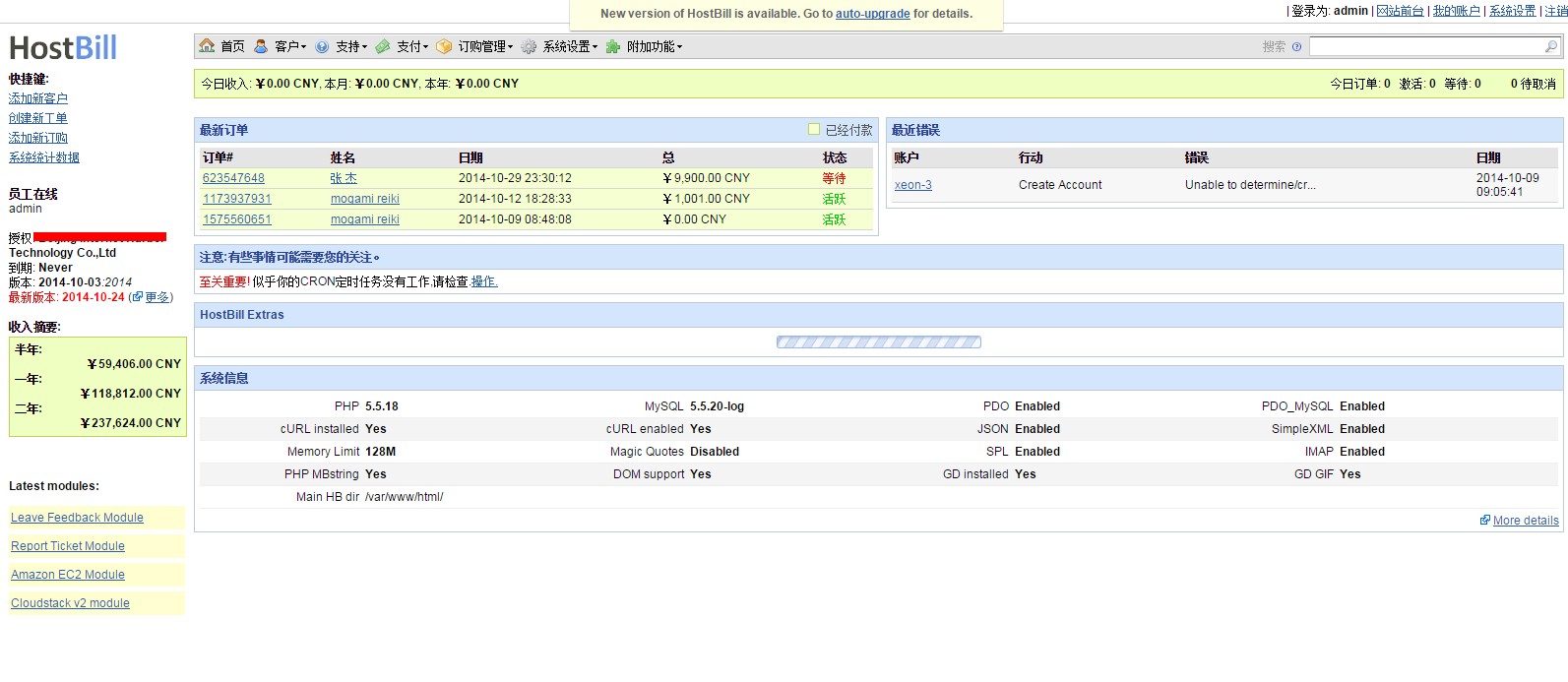Open the 我的账户 link

(x=1457, y=11)
